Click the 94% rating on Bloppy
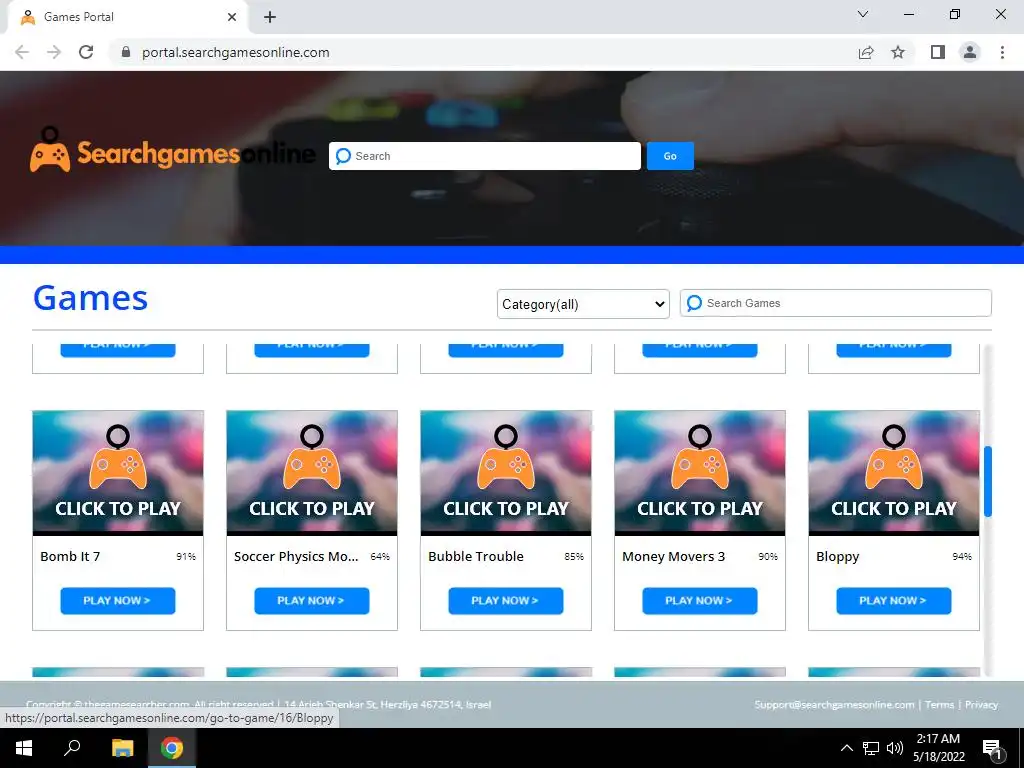This screenshot has height=768, width=1024. point(962,556)
